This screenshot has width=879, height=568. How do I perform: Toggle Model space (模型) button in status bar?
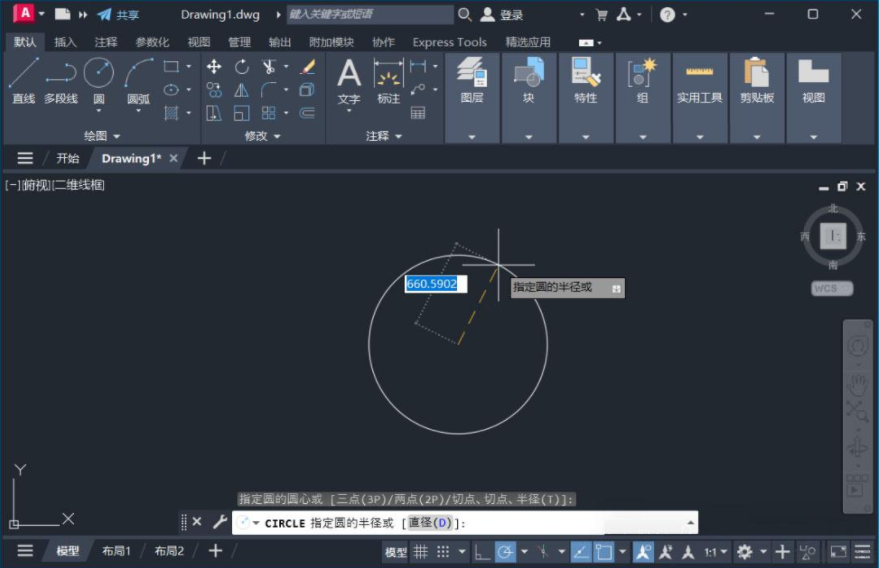tap(396, 552)
